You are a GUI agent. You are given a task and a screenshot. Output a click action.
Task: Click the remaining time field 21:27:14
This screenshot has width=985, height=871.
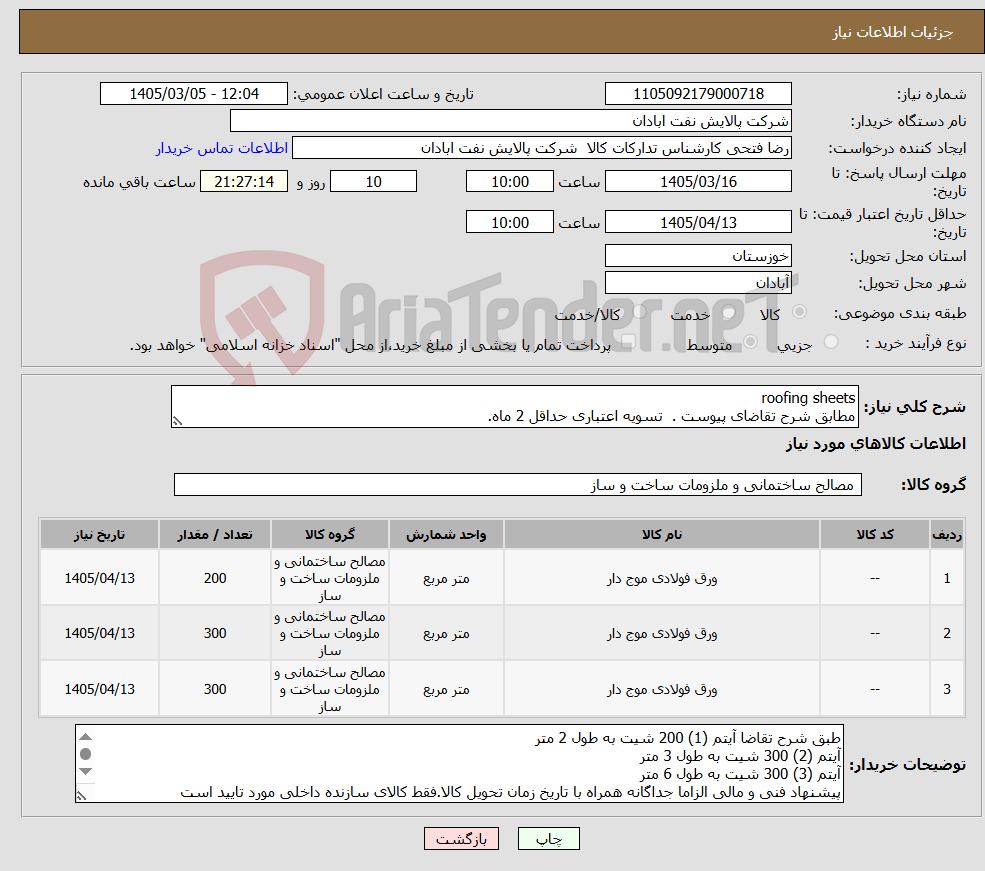(x=244, y=181)
